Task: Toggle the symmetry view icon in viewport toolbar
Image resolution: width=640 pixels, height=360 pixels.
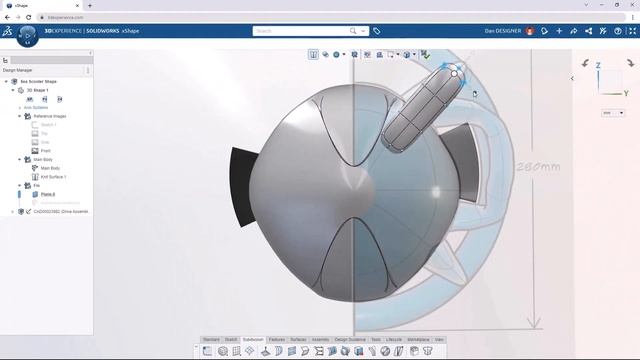Action: pyautogui.click(x=313, y=54)
